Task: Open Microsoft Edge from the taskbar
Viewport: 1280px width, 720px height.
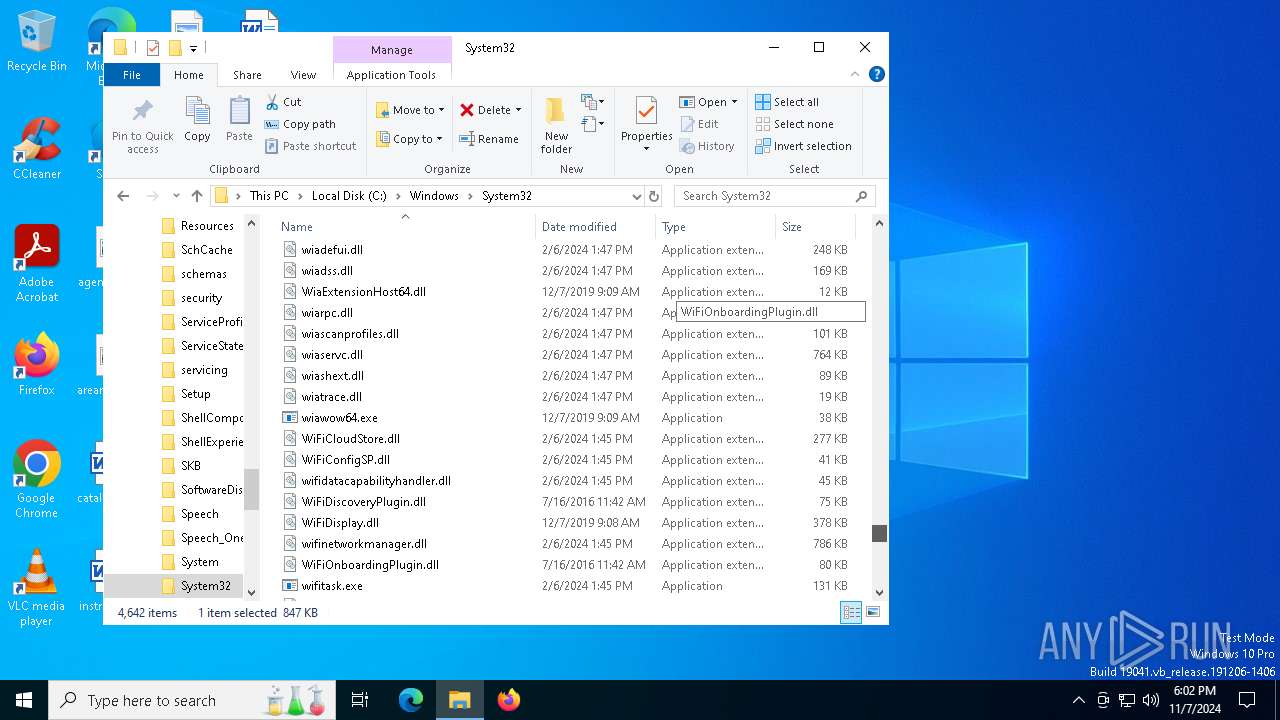Action: pos(411,700)
